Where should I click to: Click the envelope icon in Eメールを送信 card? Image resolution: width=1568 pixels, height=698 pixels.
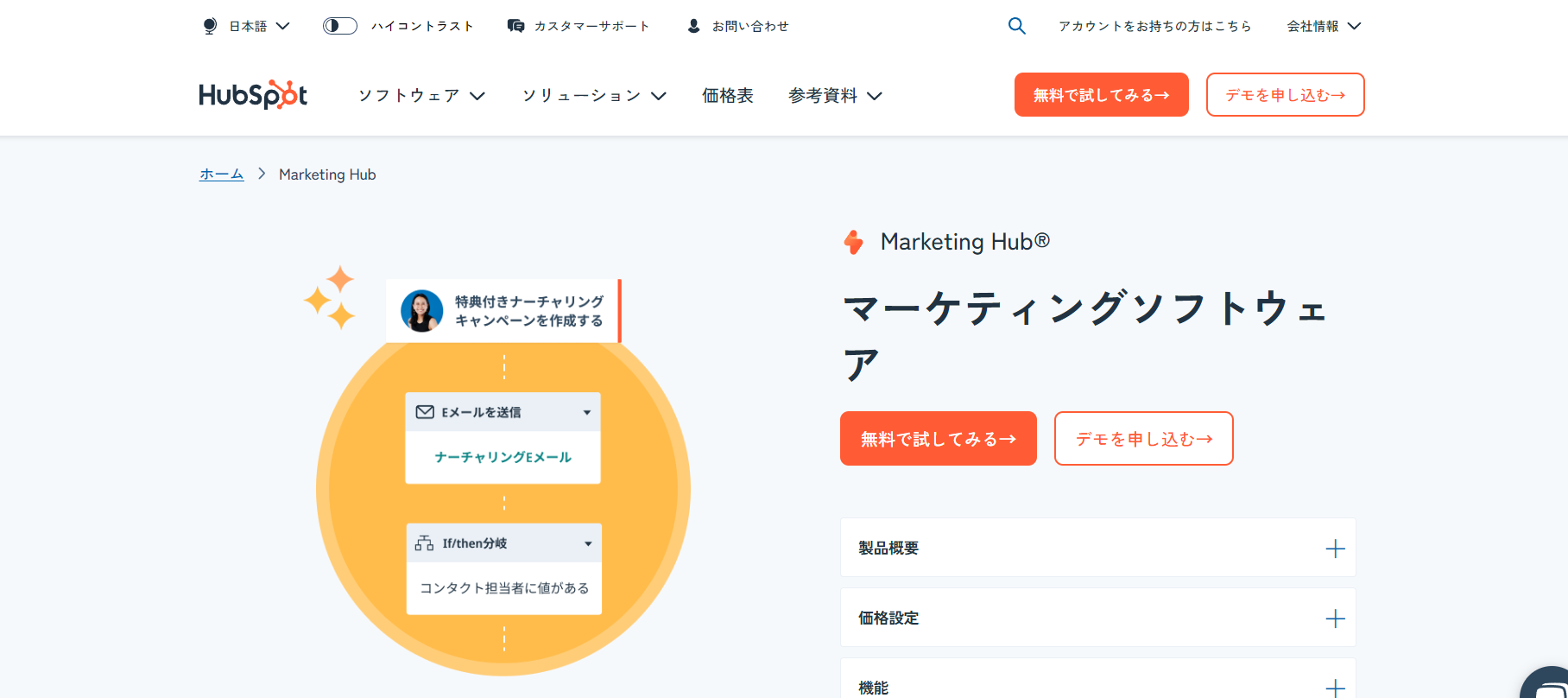click(x=425, y=412)
